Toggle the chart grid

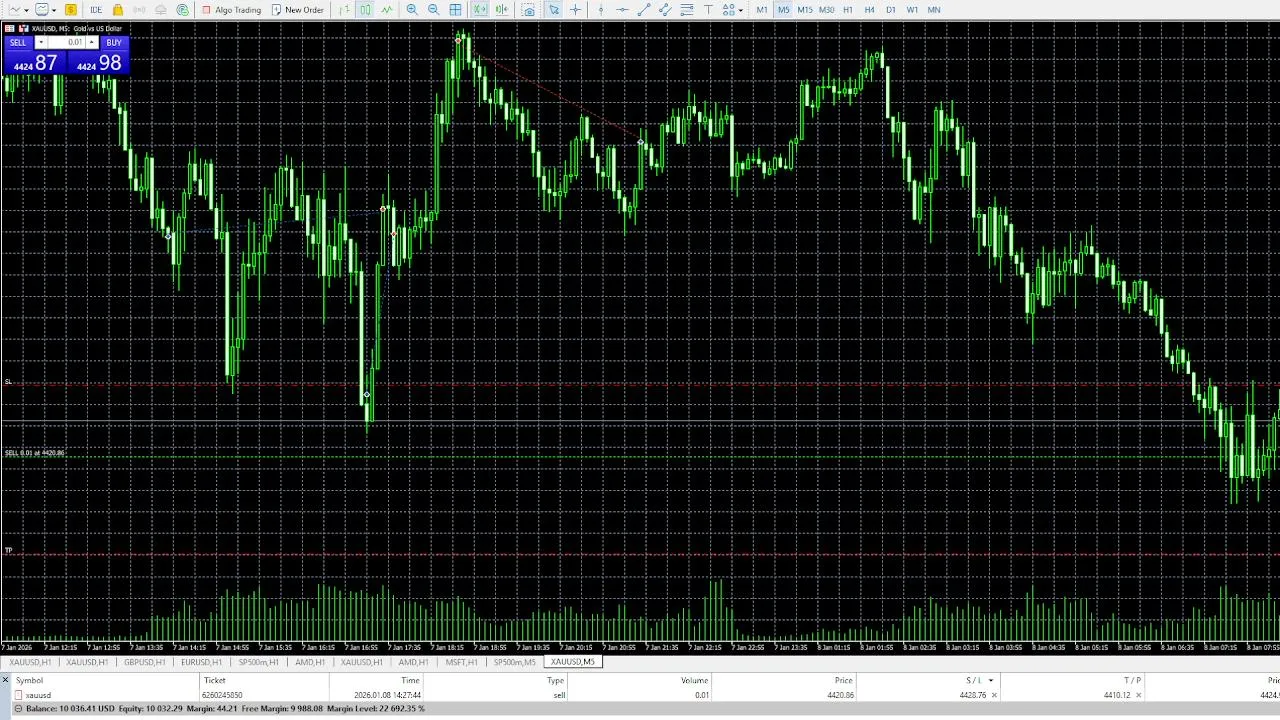point(455,10)
